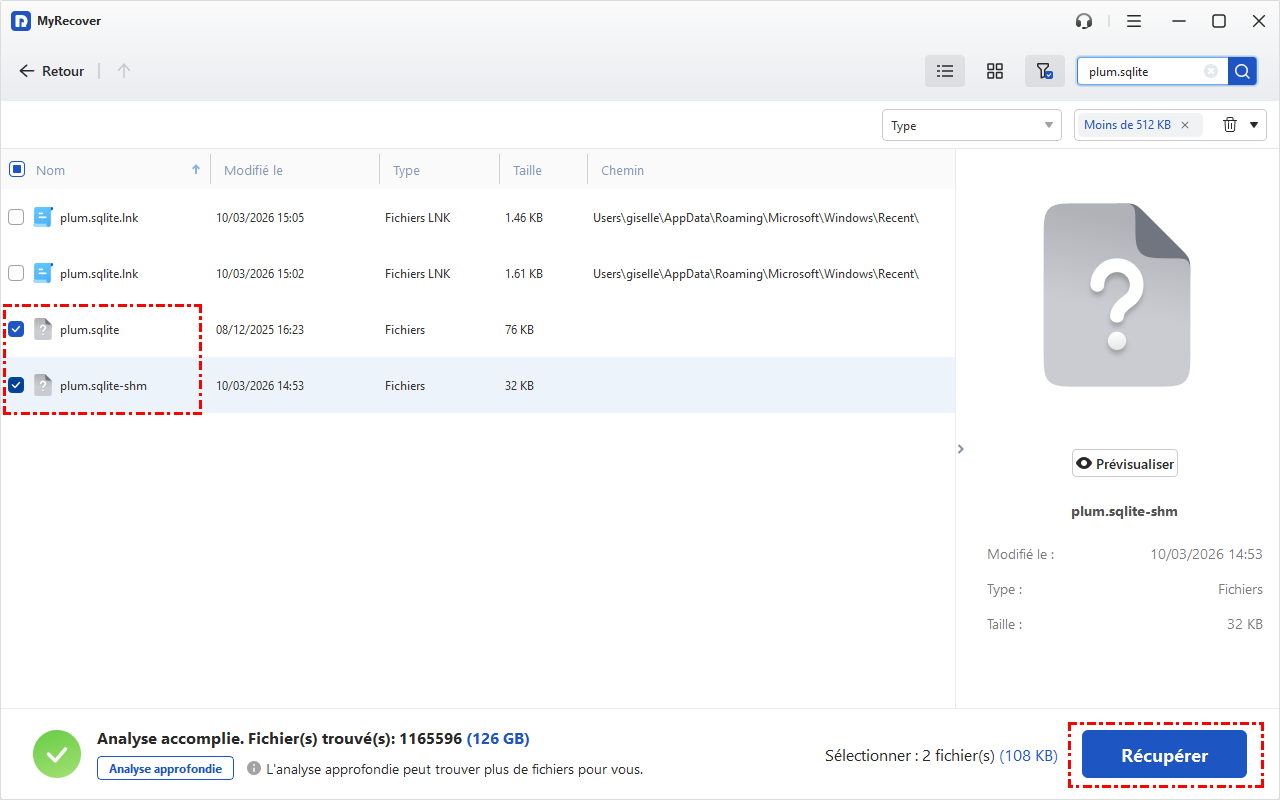Uncheck the plum.sqlite file checkbox
Screen dimensions: 1280x800
(16, 329)
